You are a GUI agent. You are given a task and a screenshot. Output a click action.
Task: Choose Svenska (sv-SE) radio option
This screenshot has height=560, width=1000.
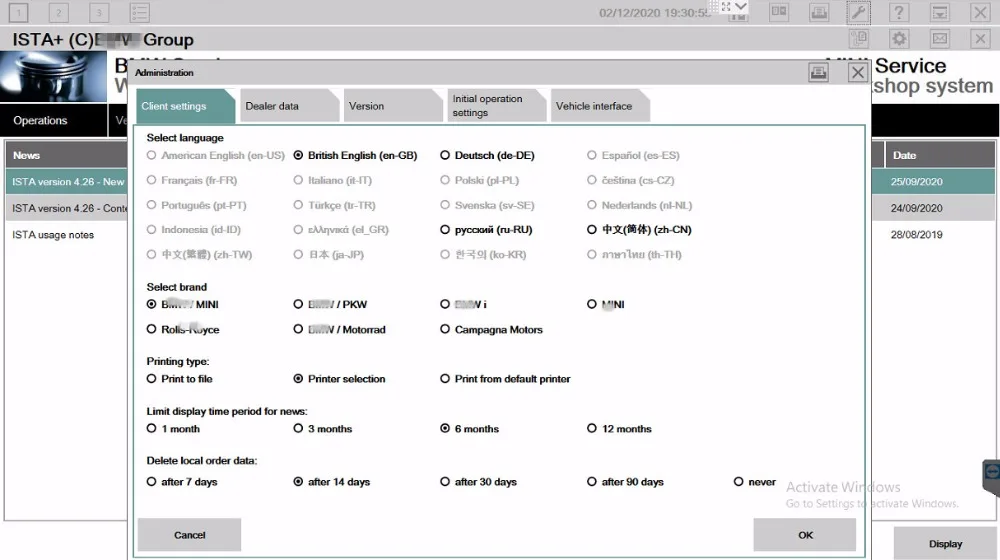click(x=487, y=205)
